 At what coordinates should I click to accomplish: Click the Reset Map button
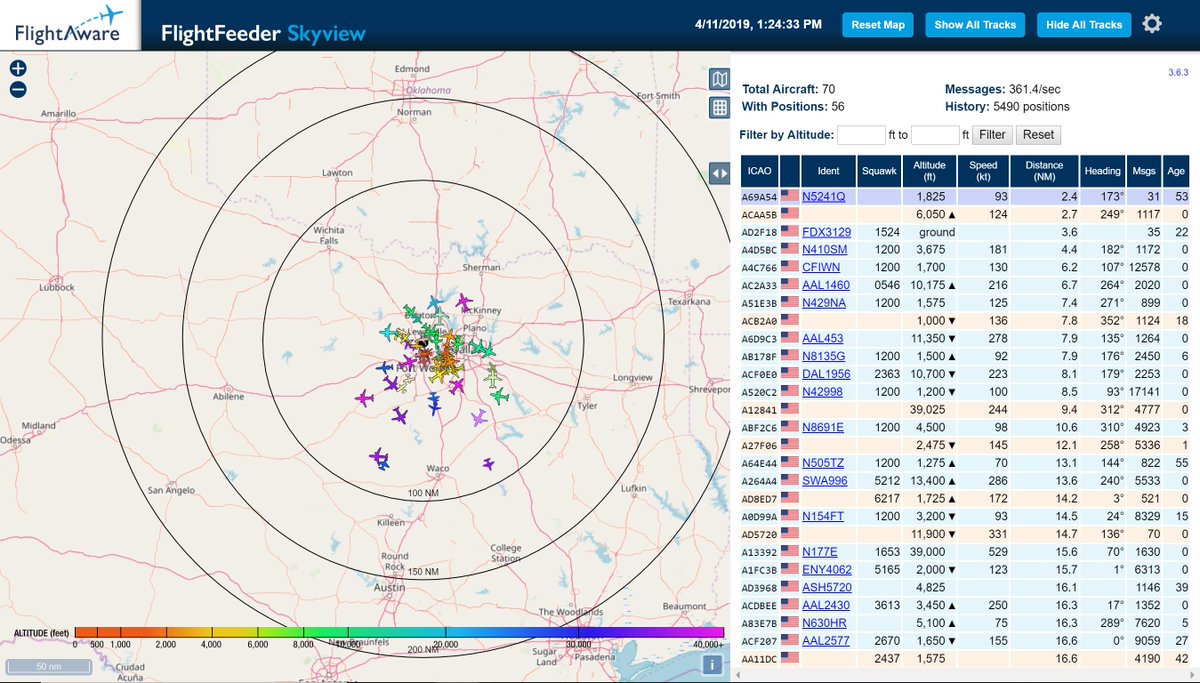click(878, 24)
